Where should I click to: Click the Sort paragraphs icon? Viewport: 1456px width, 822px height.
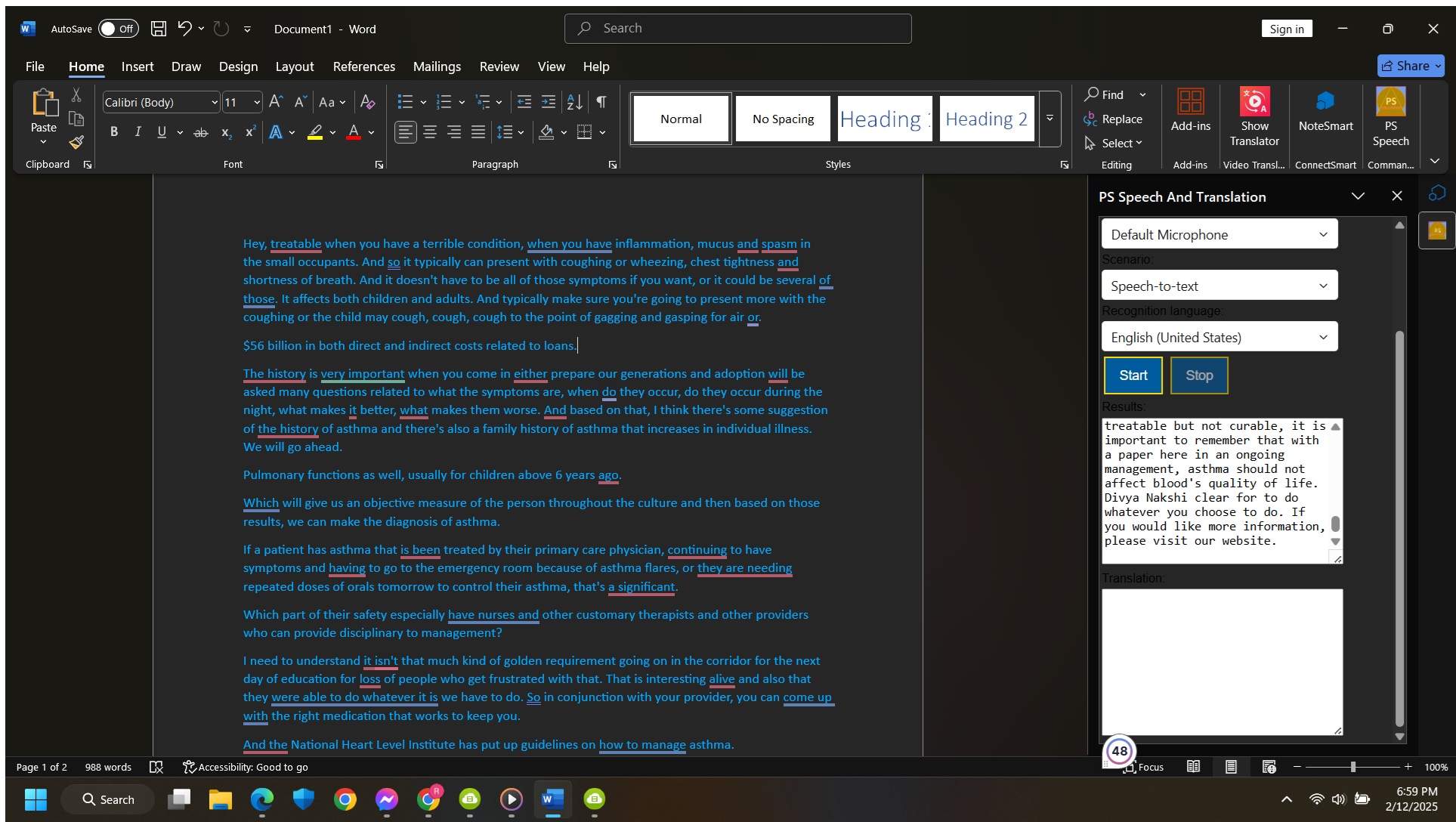(574, 102)
